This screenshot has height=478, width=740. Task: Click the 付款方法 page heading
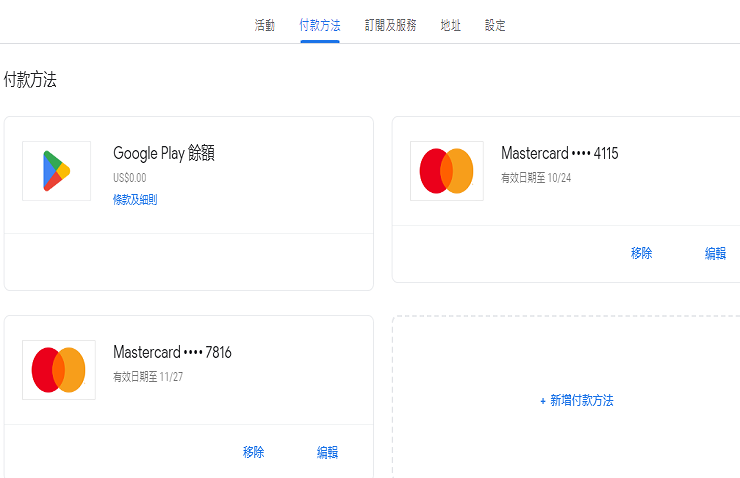click(30, 80)
